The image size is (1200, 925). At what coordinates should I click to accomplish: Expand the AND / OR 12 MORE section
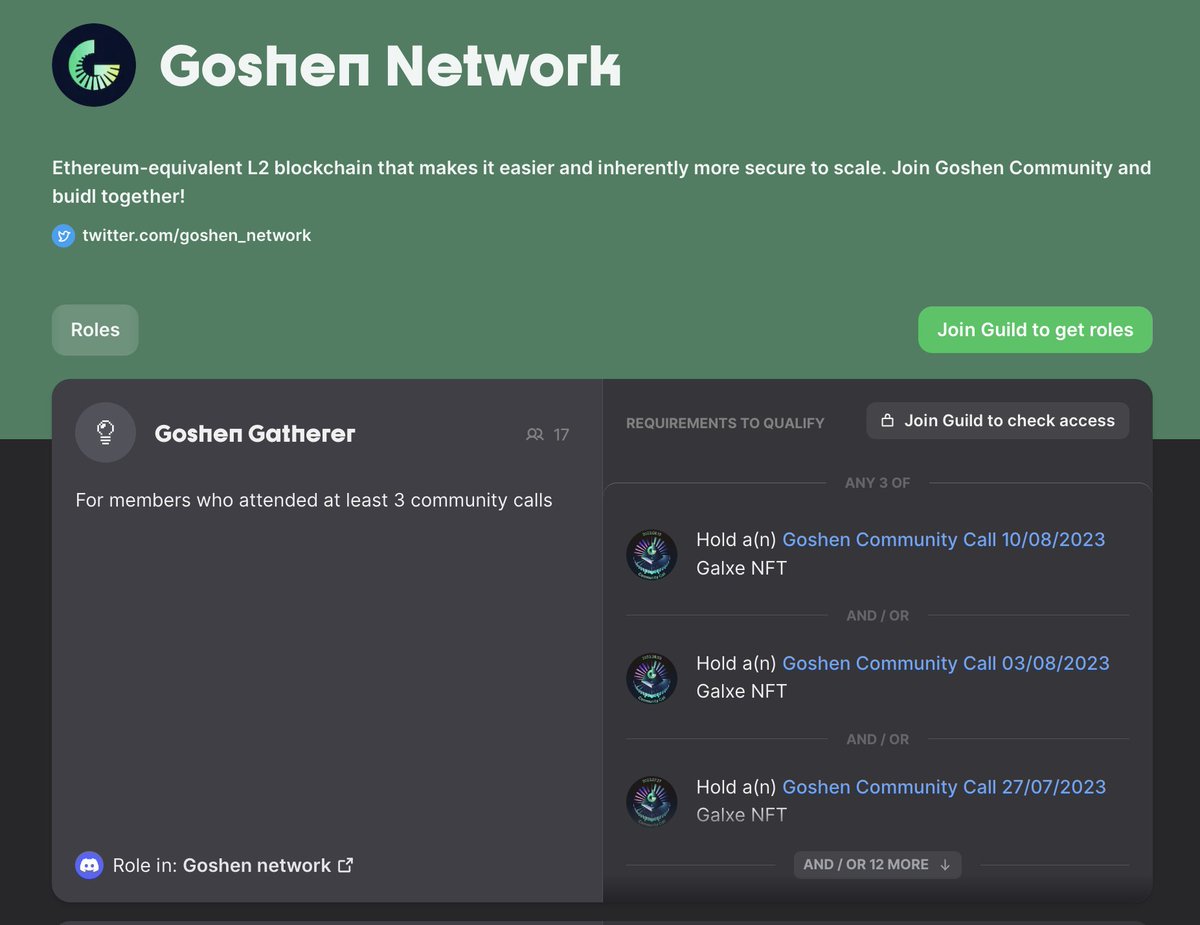[877, 864]
